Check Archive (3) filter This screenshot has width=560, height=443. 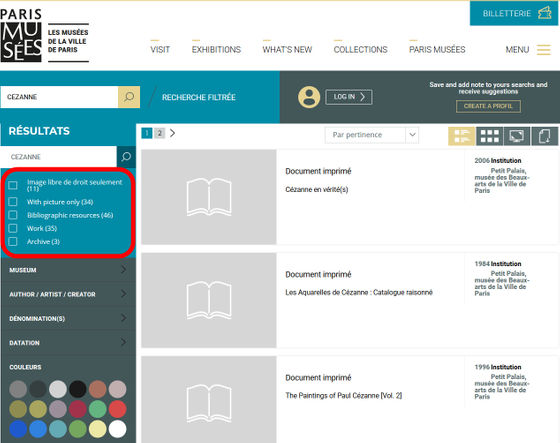pyautogui.click(x=13, y=242)
